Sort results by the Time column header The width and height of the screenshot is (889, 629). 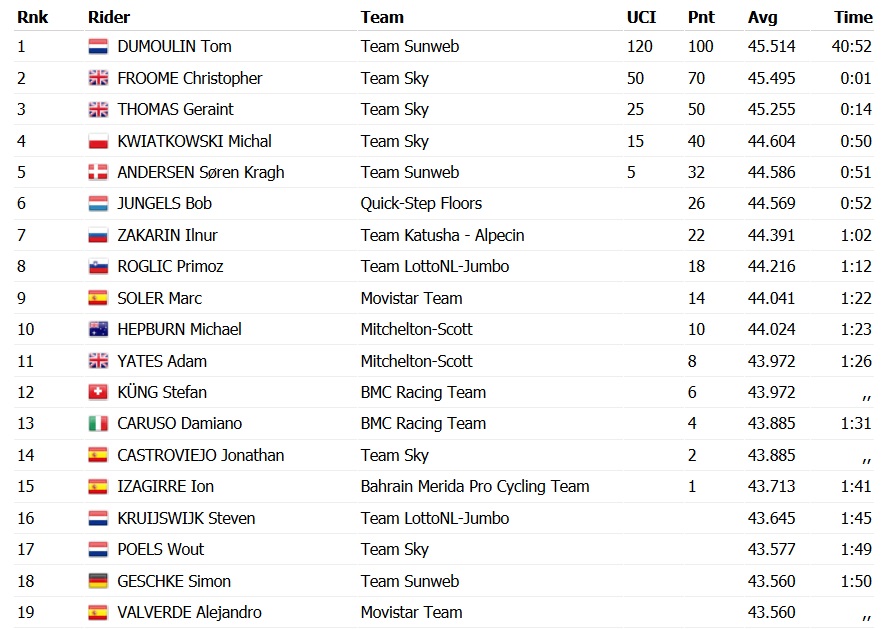[853, 17]
